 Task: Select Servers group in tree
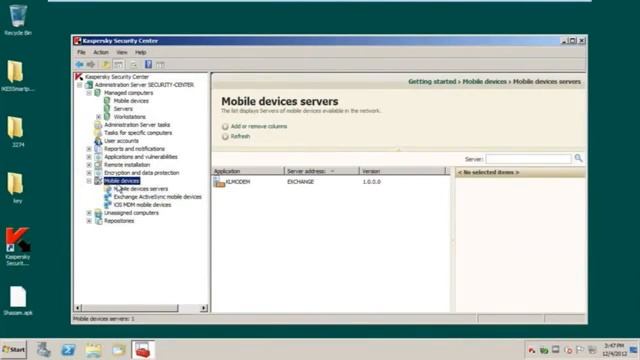123,109
